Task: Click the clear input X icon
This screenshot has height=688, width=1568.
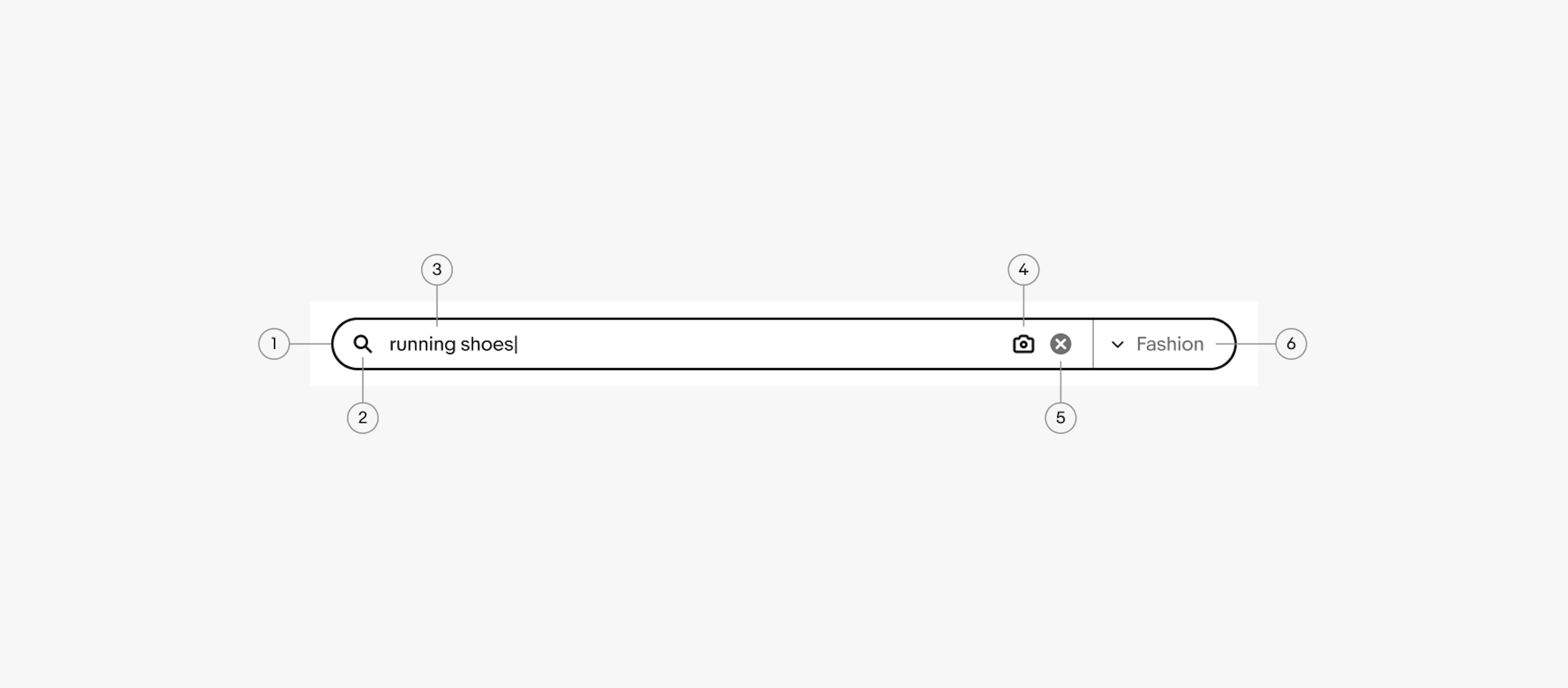Action: pos(1060,344)
